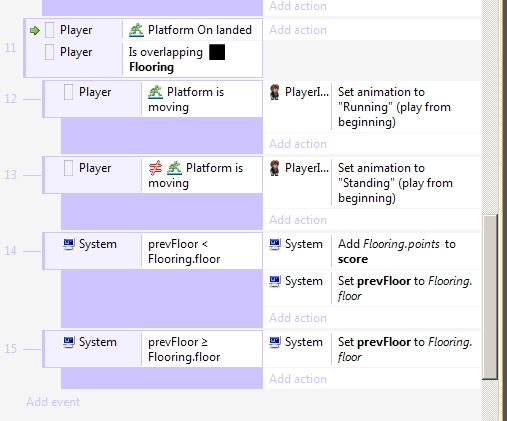Click the PlayerI sprite icon in event 12
This screenshot has width=507, height=421.
(274, 92)
